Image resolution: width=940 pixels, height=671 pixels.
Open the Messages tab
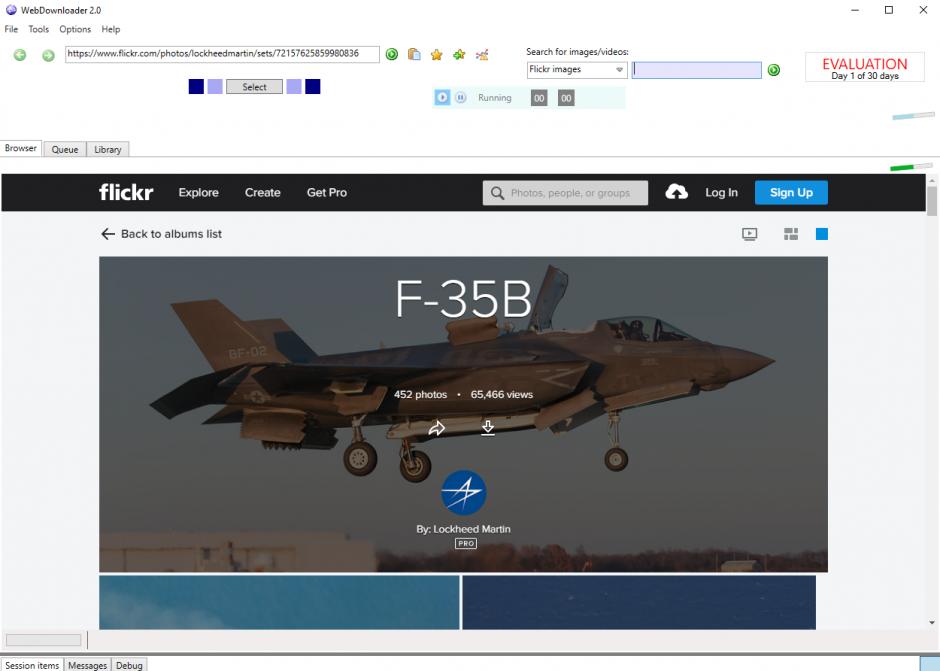[87, 665]
